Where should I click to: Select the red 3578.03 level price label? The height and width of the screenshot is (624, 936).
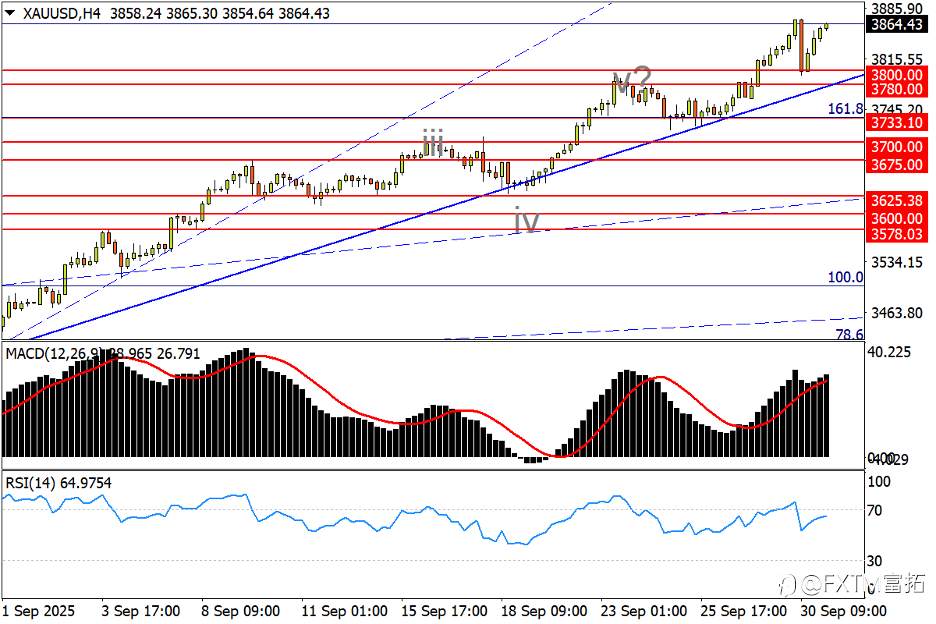pos(897,233)
